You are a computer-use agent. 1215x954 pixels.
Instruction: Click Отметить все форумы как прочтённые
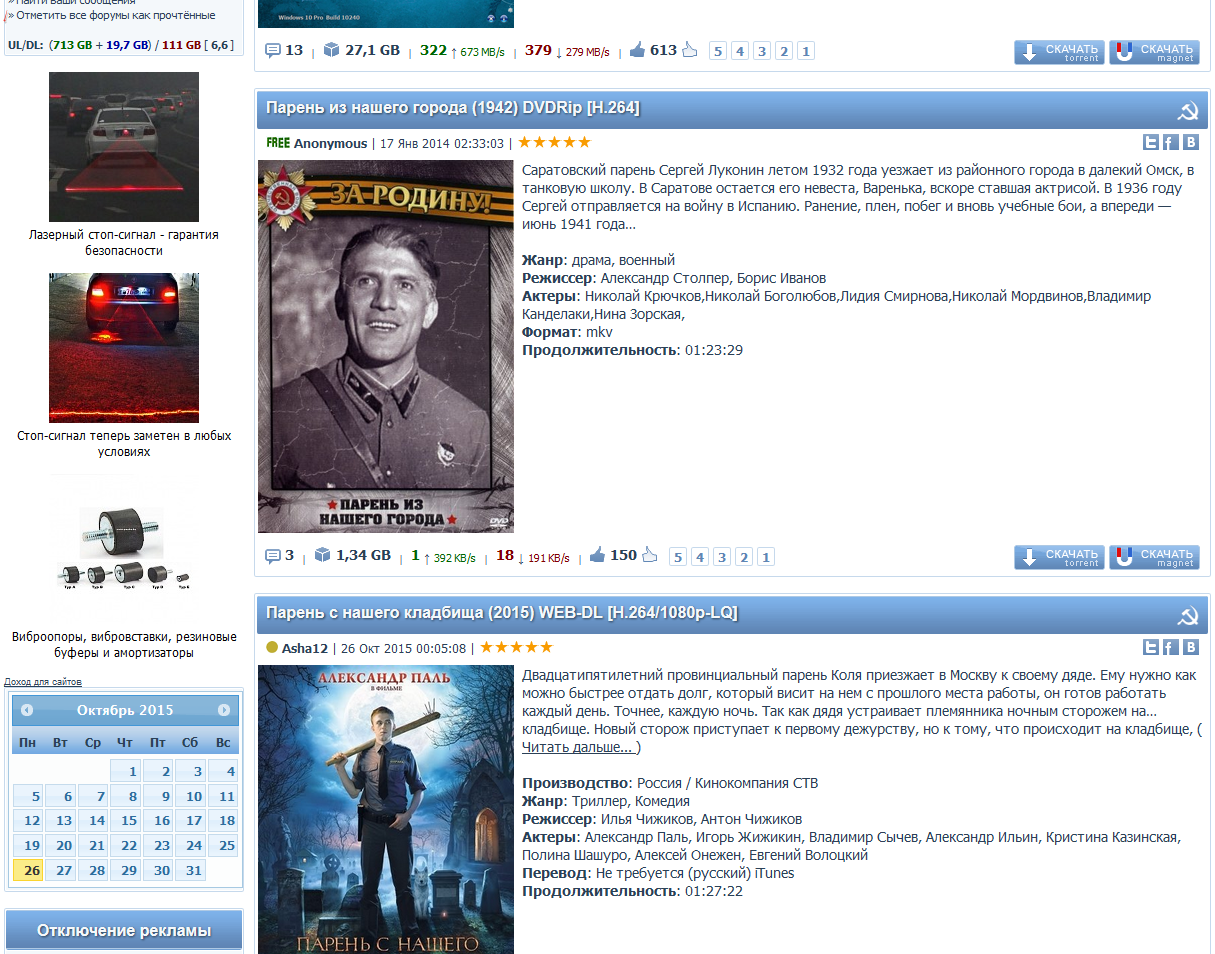115,15
